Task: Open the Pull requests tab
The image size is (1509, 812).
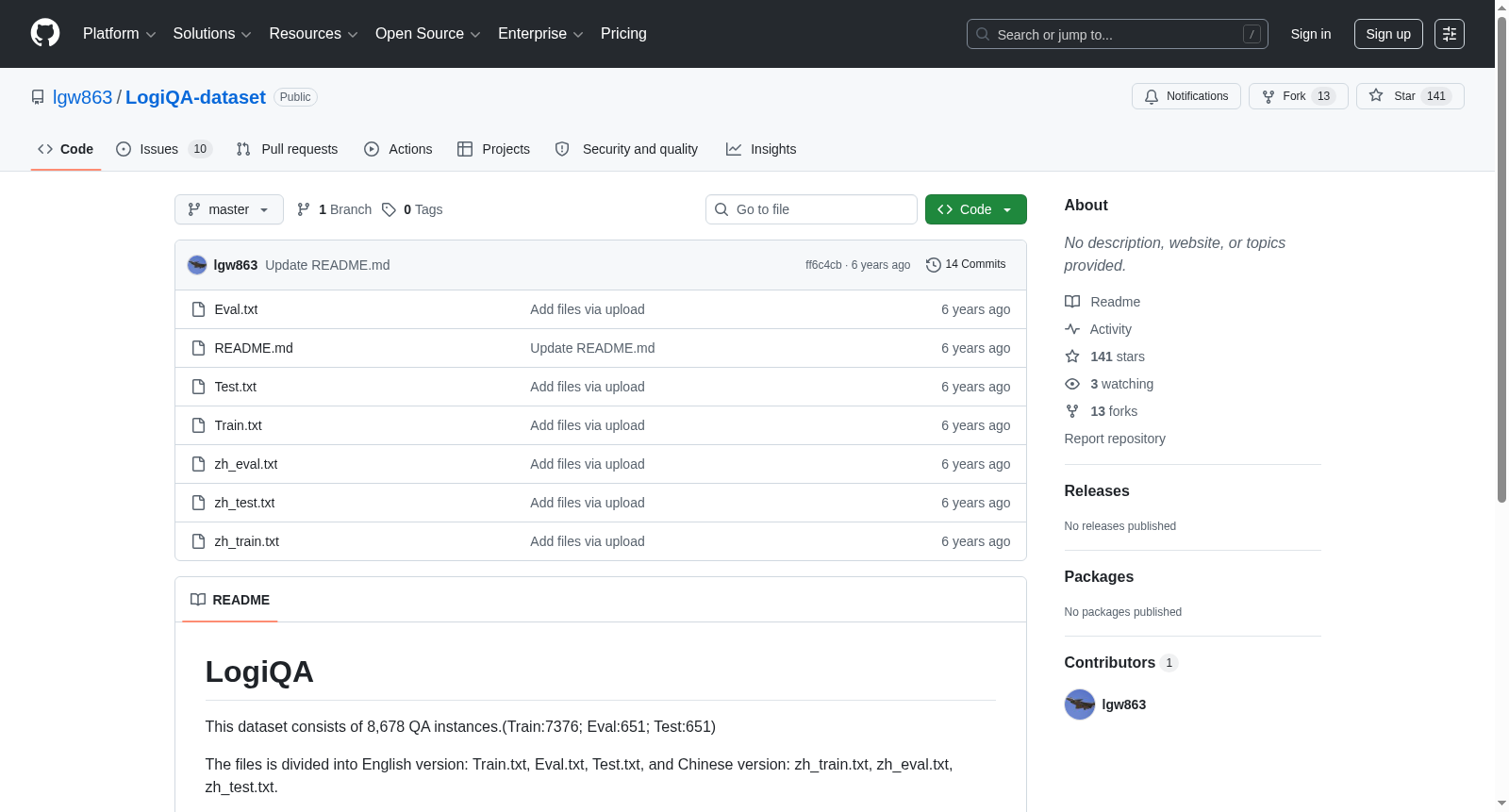Action: [288, 149]
